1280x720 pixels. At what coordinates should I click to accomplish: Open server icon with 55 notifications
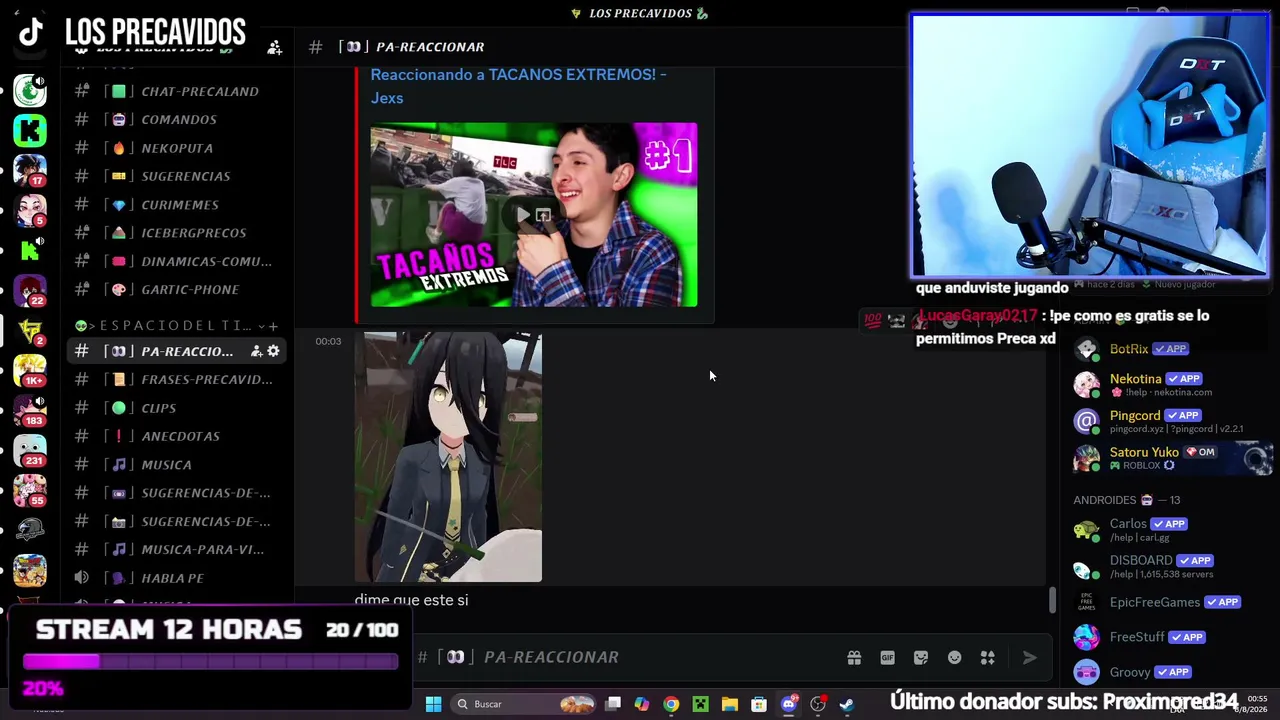[x=30, y=490]
